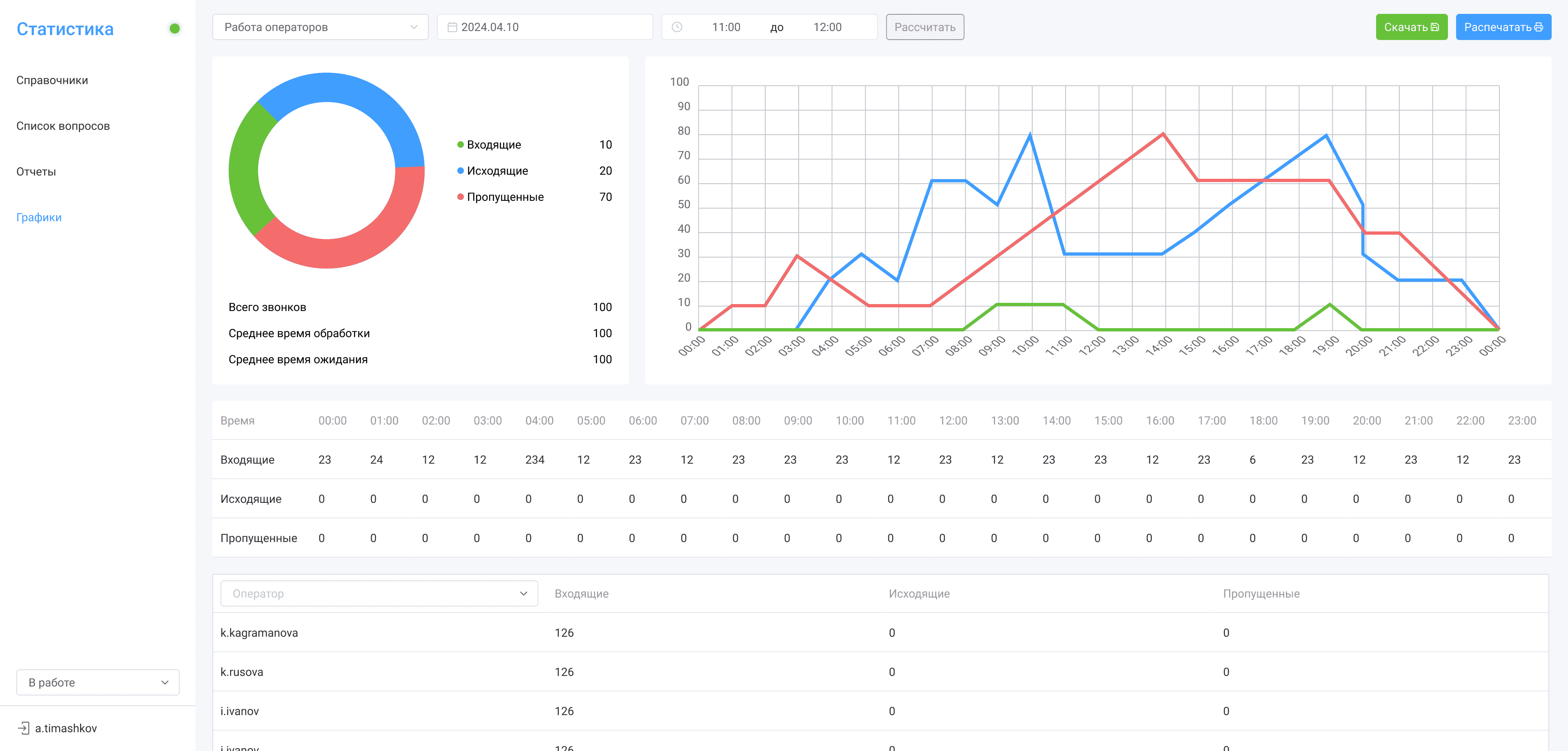Screen dimensions: 1568x751
Task: Click the save icon on Скачать button
Action: pos(1435,27)
